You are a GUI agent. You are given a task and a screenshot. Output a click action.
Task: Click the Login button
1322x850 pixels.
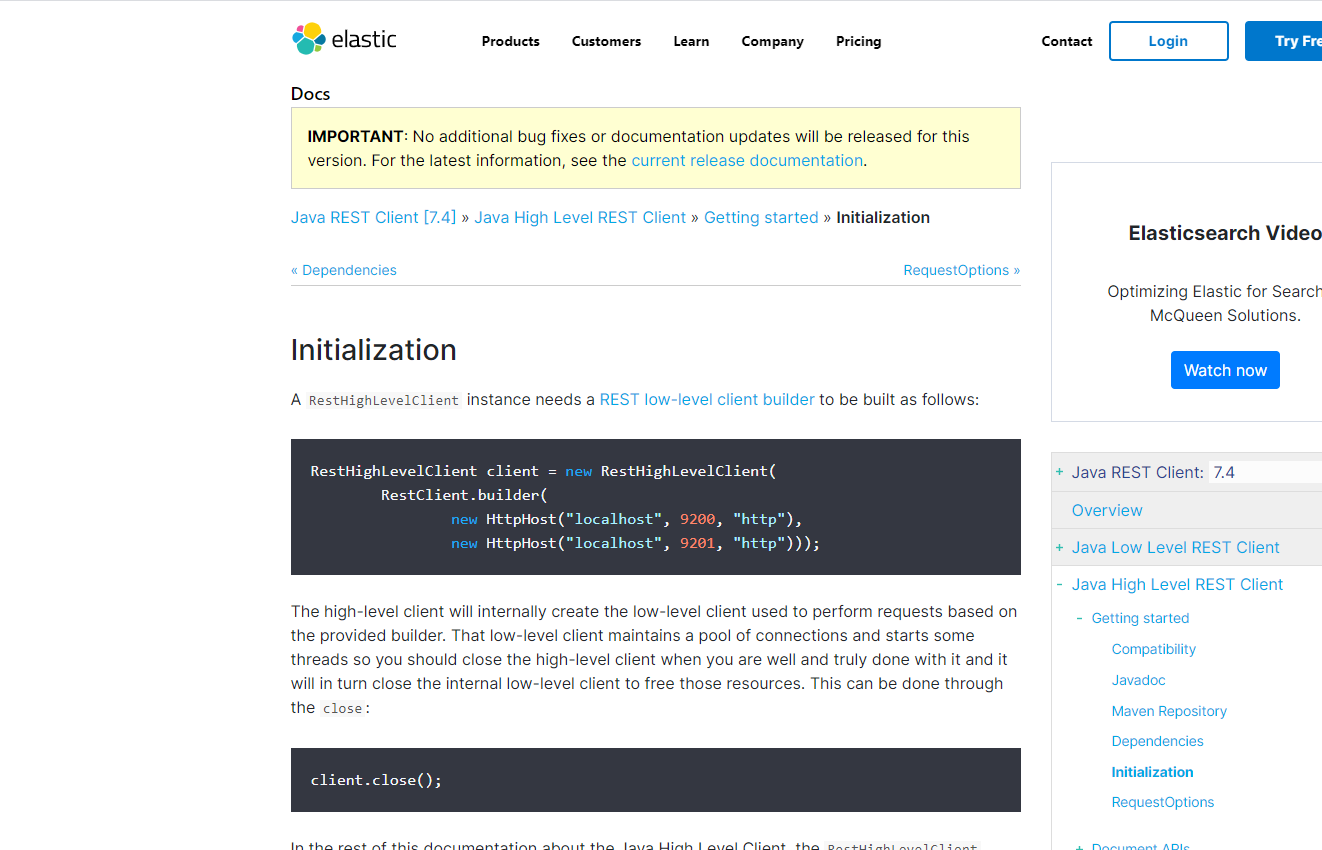(x=1168, y=41)
